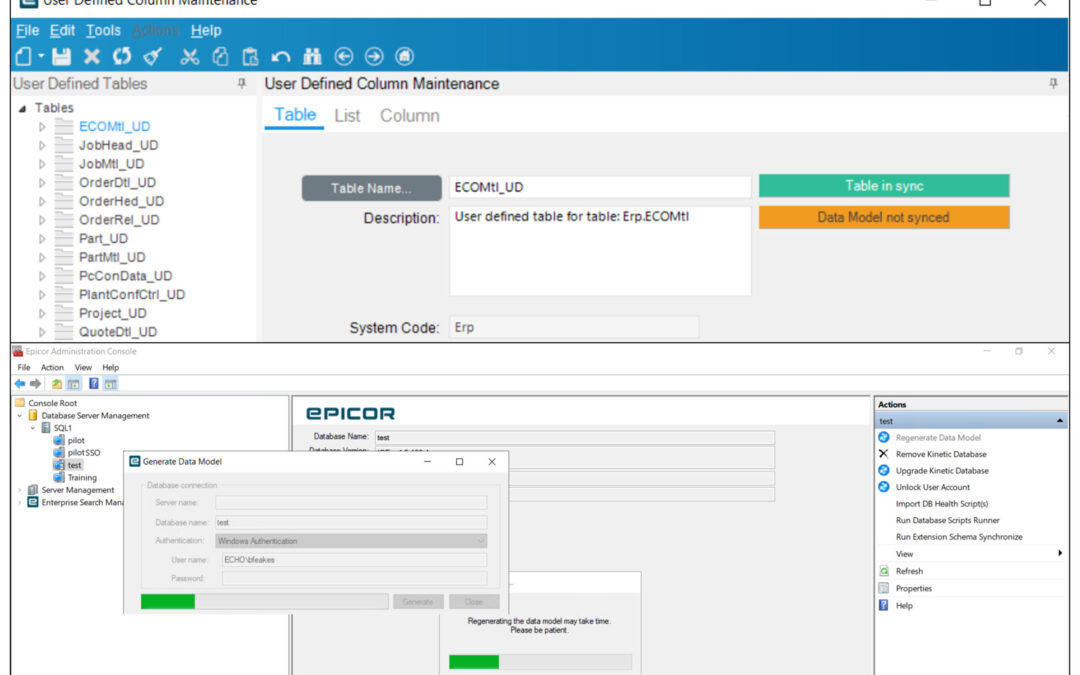The width and height of the screenshot is (1080, 675).
Task: Click the Next record arrow icon
Action: [374, 56]
